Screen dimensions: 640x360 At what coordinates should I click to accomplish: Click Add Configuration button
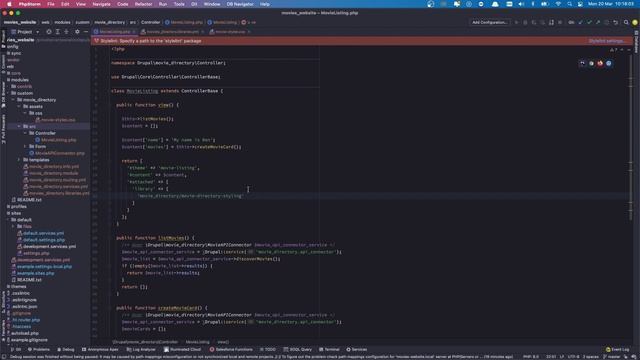coord(489,22)
